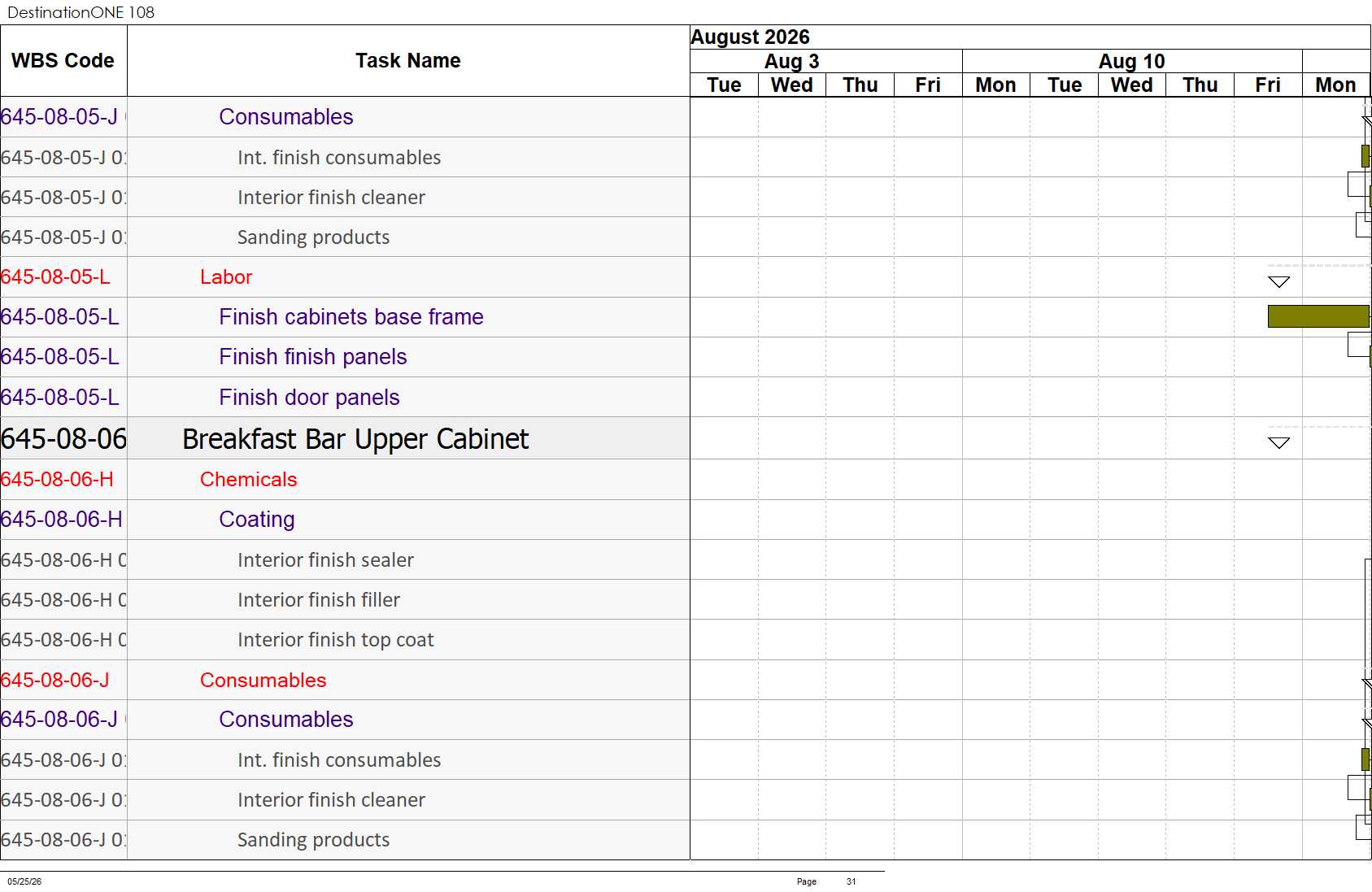Screen dimensions: 1372x892
Task: Click the Task Name column header
Action: [408, 61]
